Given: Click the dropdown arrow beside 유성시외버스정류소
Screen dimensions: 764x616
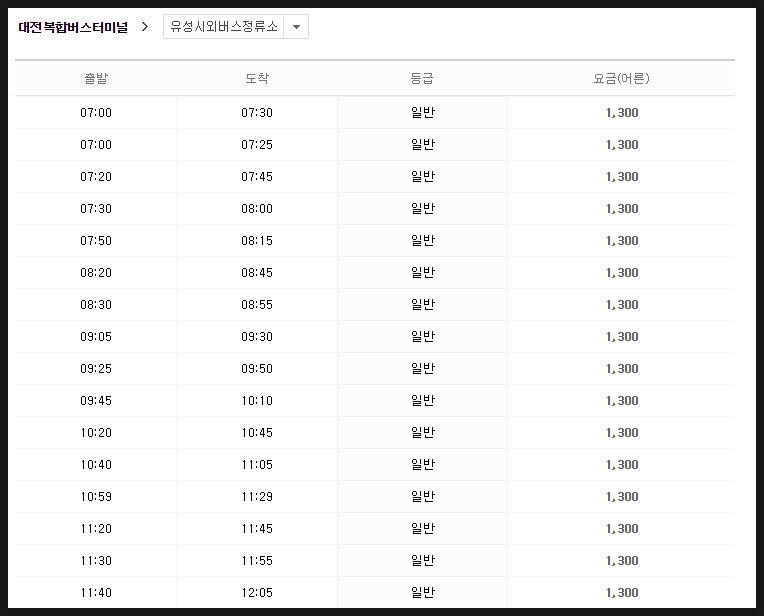Looking at the screenshot, I should point(296,27).
